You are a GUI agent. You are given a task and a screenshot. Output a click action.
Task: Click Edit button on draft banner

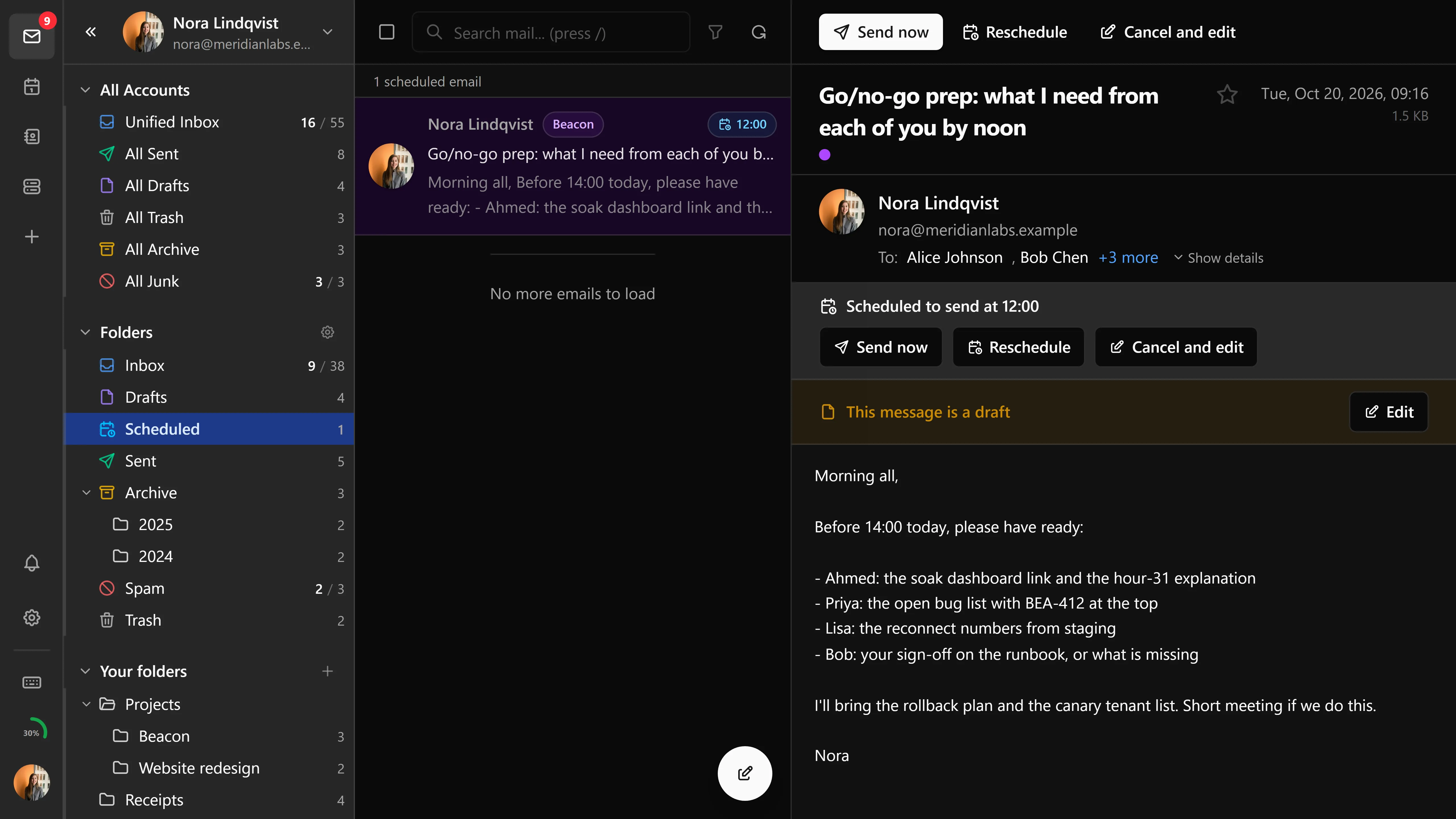pos(1389,412)
